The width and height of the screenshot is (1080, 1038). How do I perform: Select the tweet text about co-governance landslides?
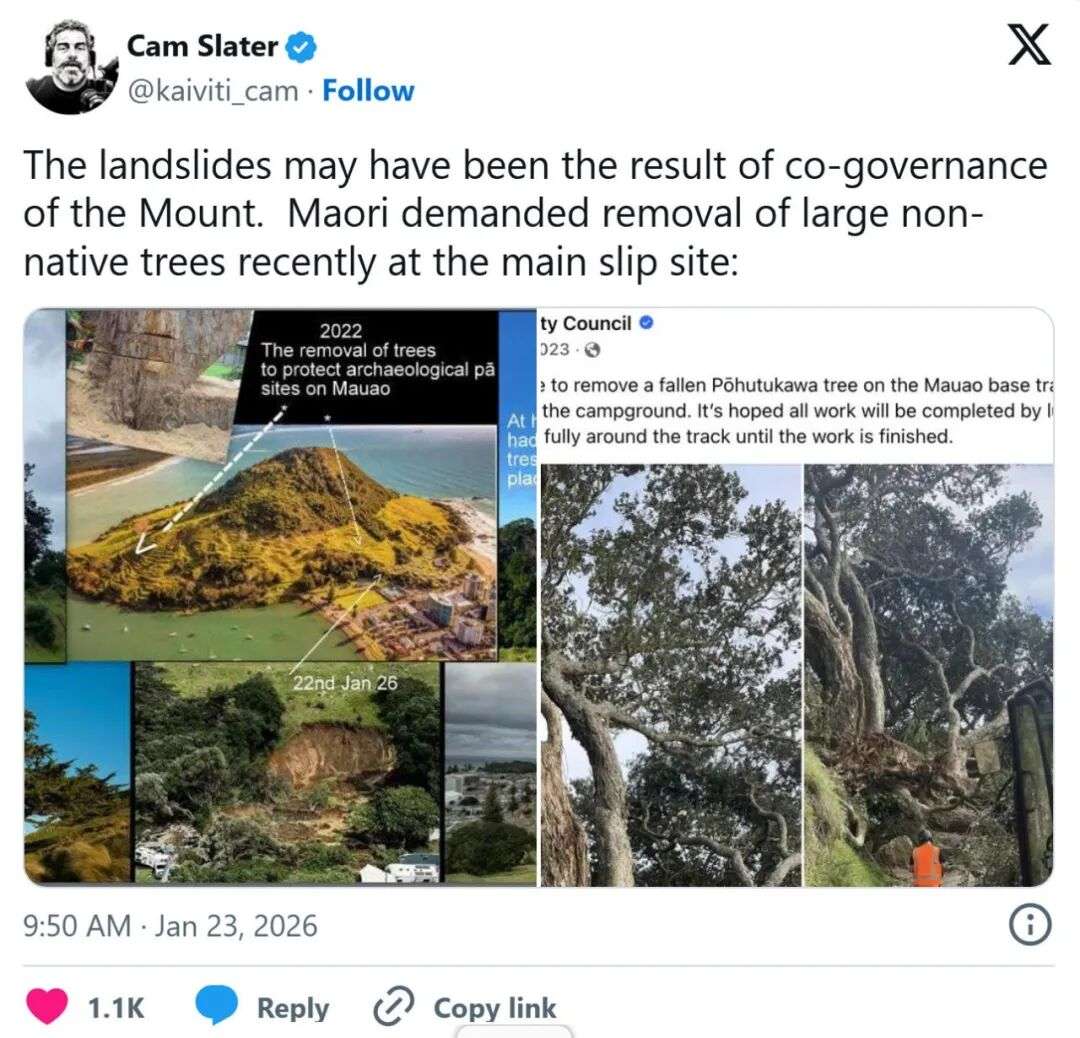[535, 213]
